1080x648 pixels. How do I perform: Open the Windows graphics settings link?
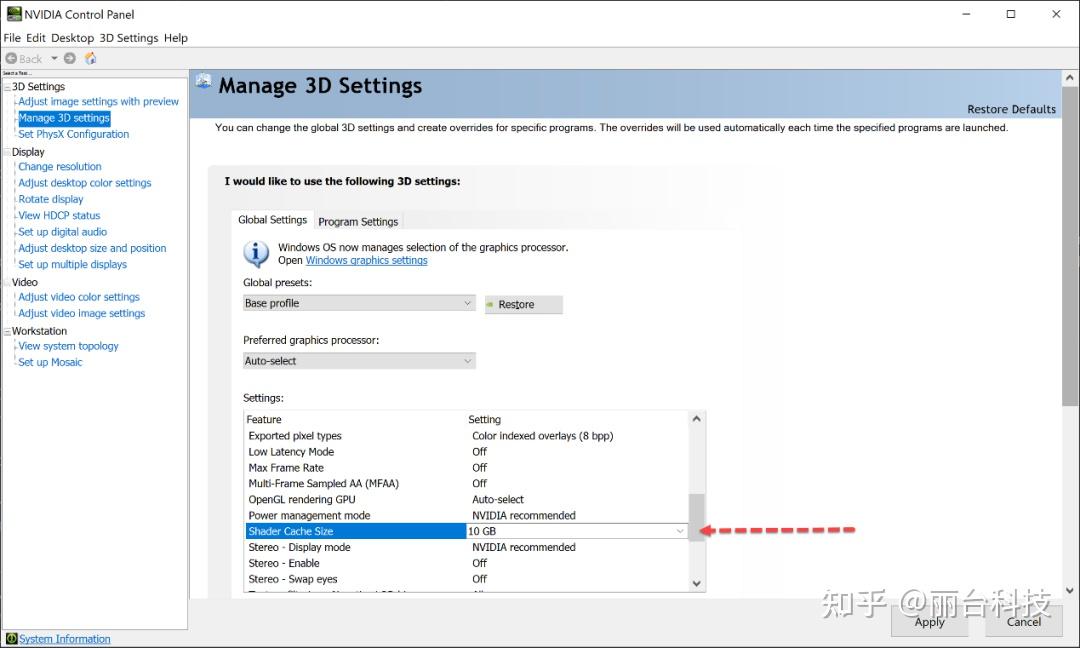[366, 260]
